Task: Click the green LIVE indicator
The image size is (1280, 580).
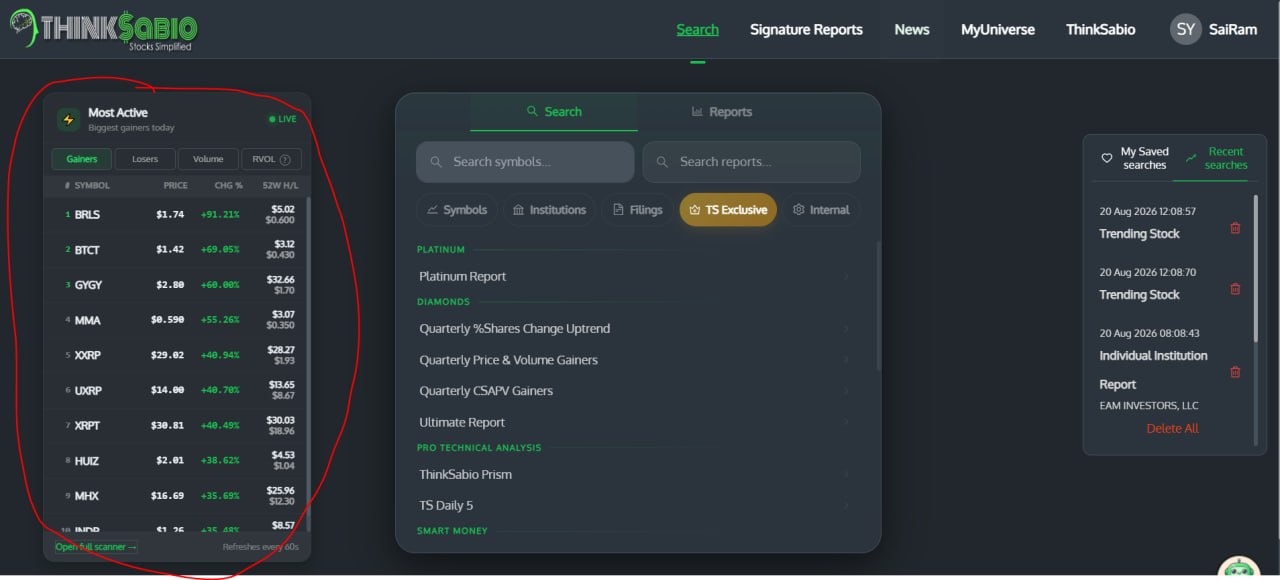Action: 283,119
